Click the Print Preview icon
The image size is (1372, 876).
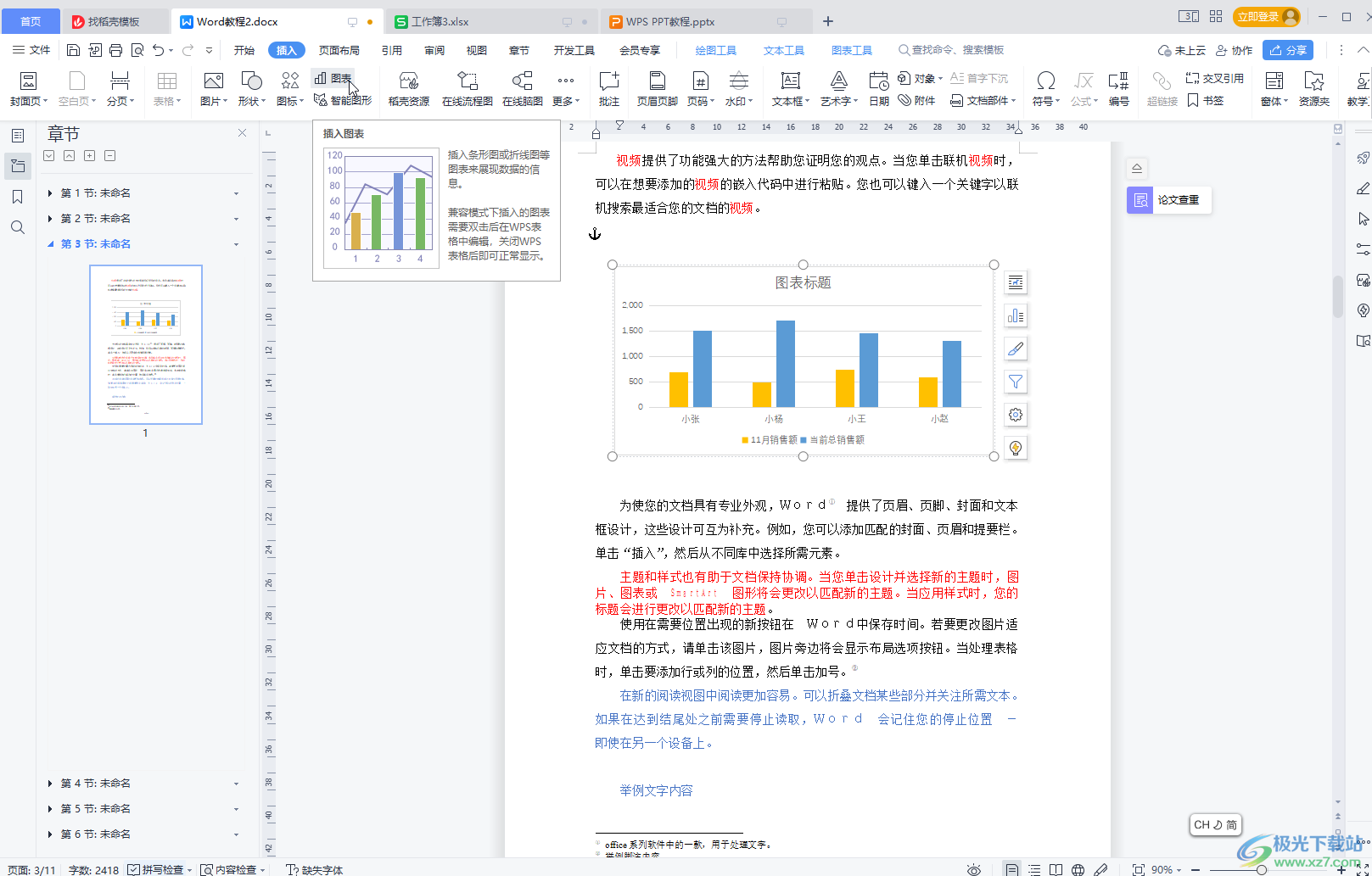pos(137,50)
